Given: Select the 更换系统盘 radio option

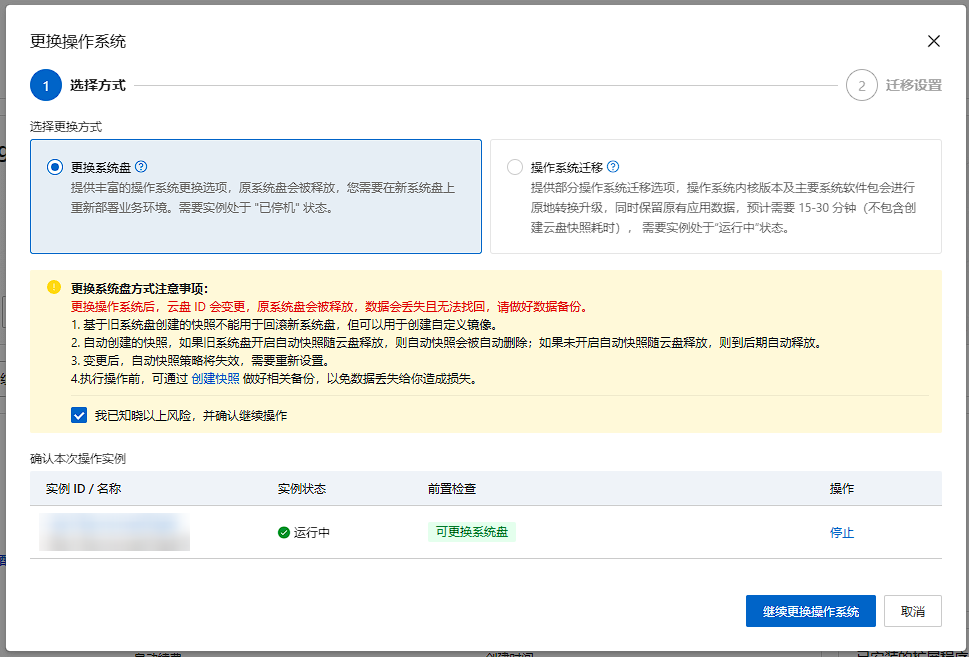Looking at the screenshot, I should coord(54,167).
